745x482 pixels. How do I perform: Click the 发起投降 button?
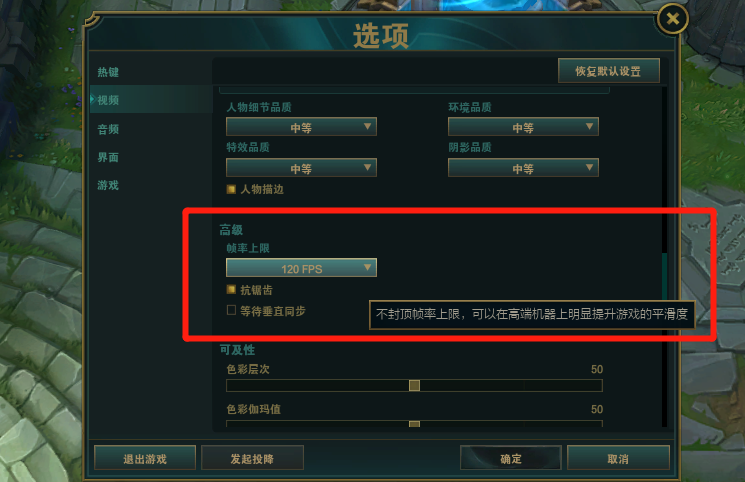(252, 458)
